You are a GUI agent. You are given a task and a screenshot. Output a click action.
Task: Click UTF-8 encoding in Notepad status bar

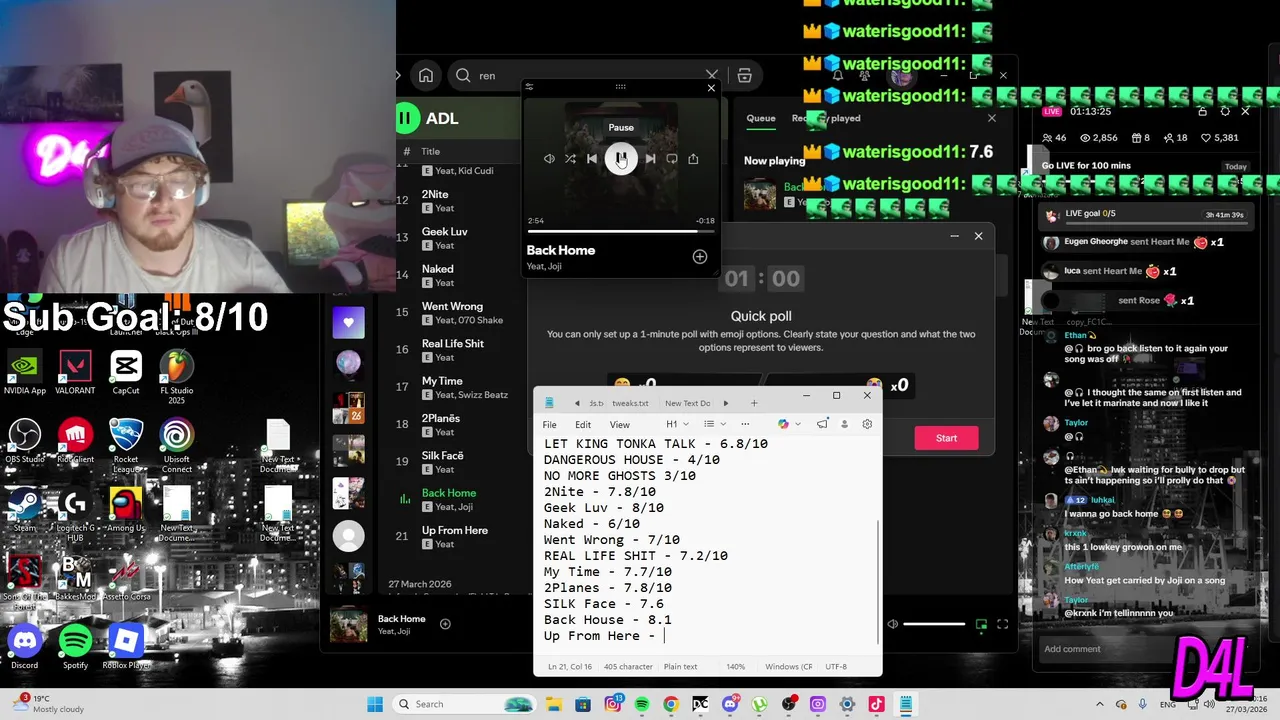(836, 667)
